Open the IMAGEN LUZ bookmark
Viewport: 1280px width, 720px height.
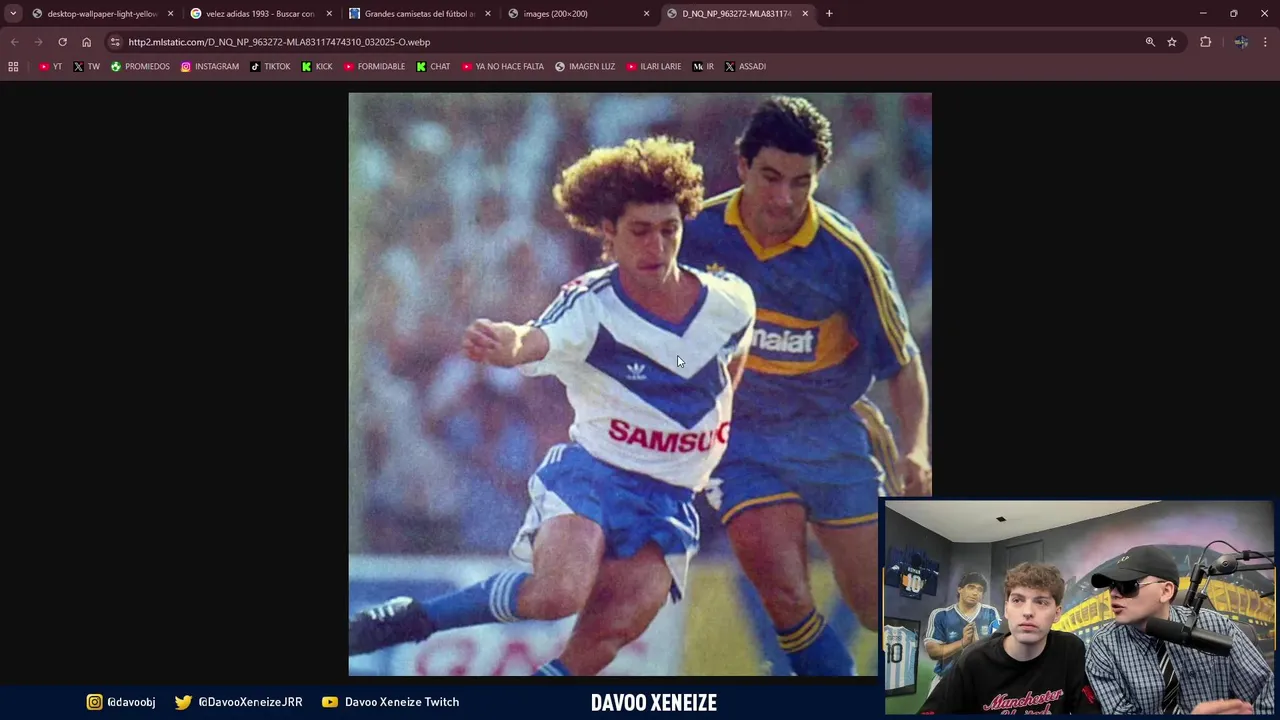click(585, 67)
